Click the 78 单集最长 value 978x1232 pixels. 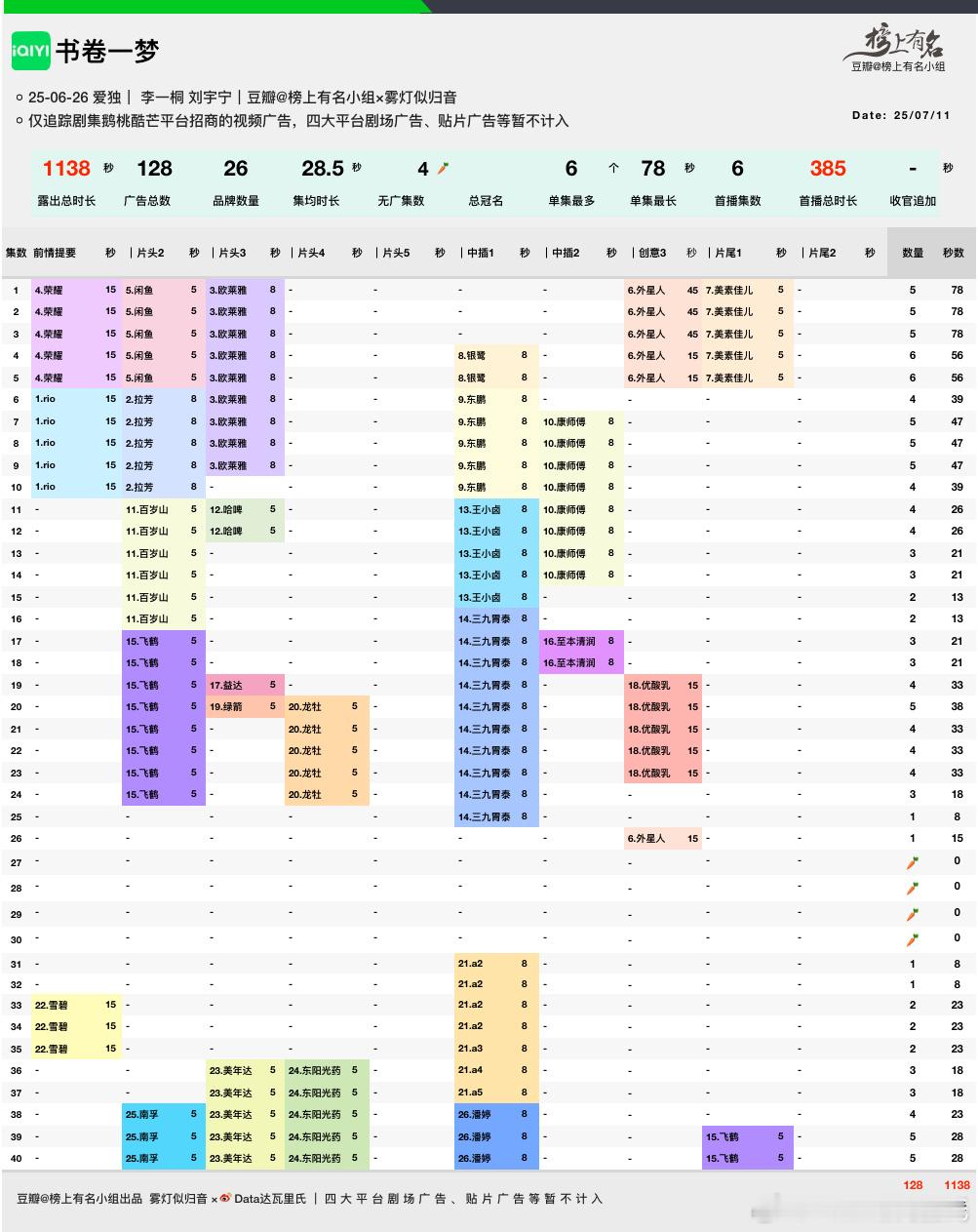pos(652,169)
